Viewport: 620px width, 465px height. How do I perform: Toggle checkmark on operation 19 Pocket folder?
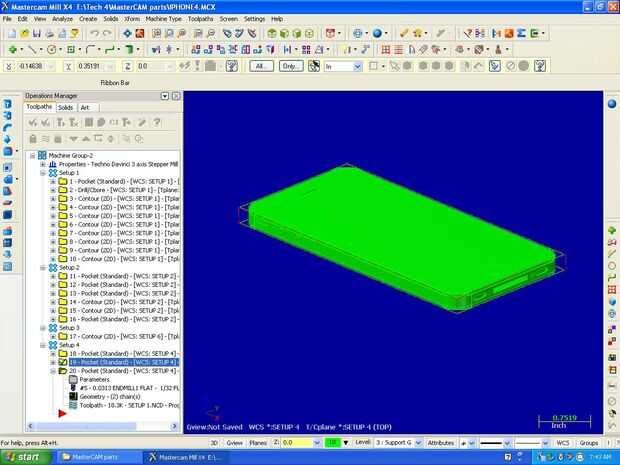point(63,362)
